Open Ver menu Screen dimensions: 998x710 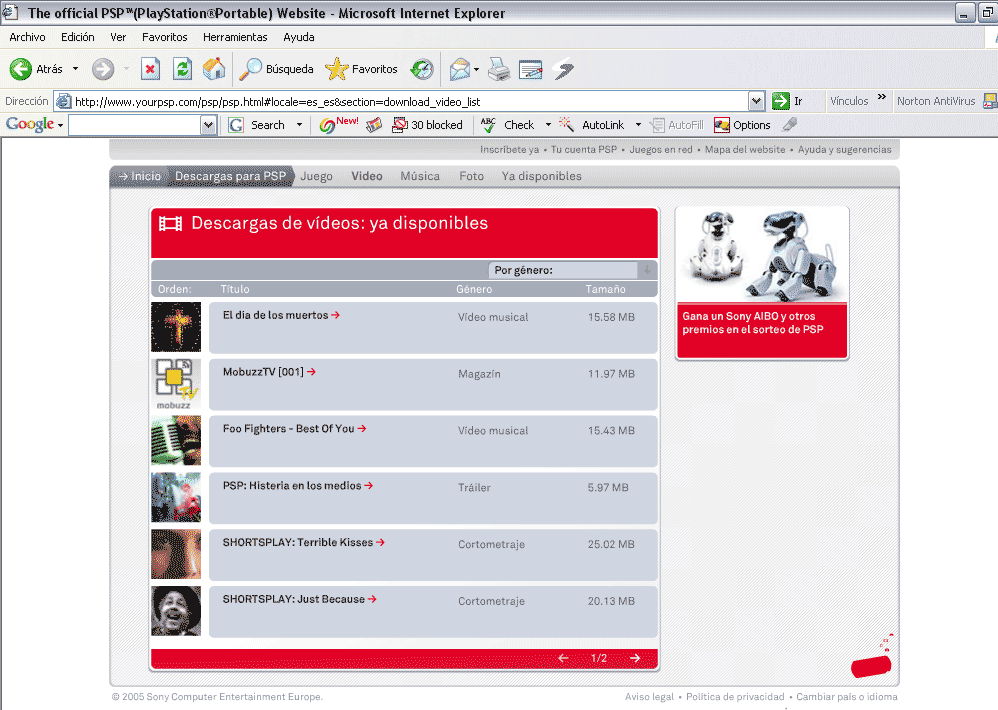pos(118,37)
